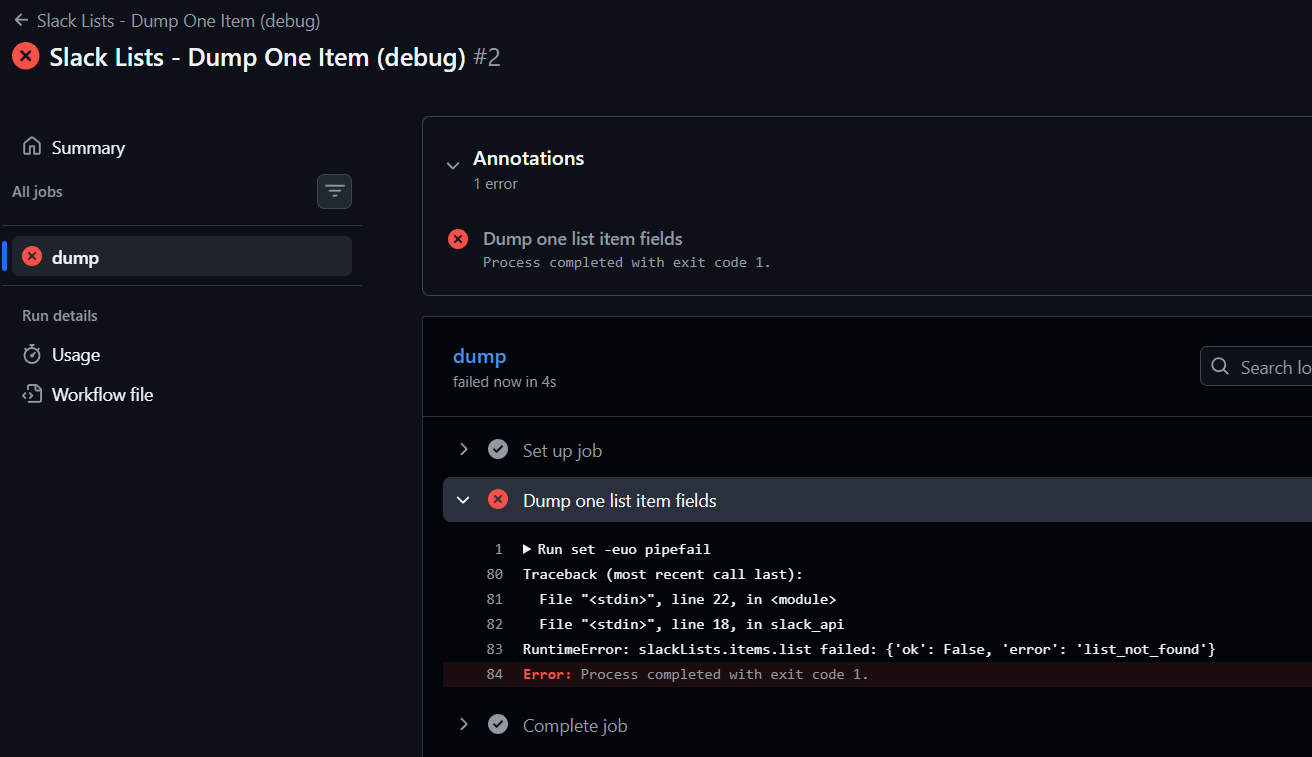The height and width of the screenshot is (757, 1312).
Task: Click the search magnifier icon
Action: click(x=1220, y=367)
